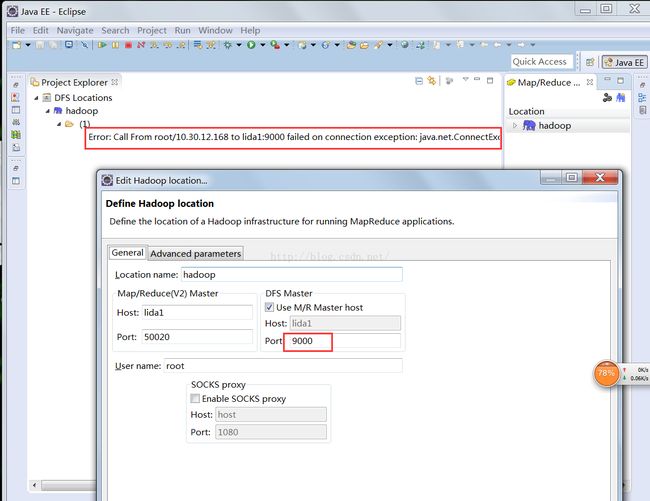Click the New wizard icon in toolbar
This screenshot has height=501, width=650.
[x=17, y=45]
